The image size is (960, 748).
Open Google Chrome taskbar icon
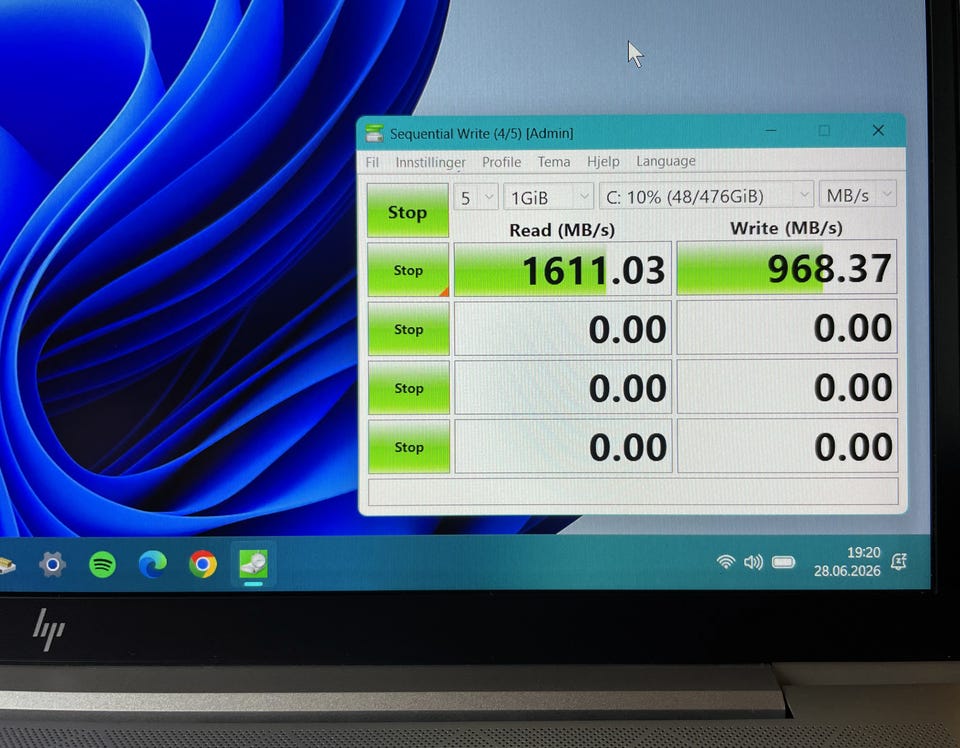pyautogui.click(x=203, y=564)
